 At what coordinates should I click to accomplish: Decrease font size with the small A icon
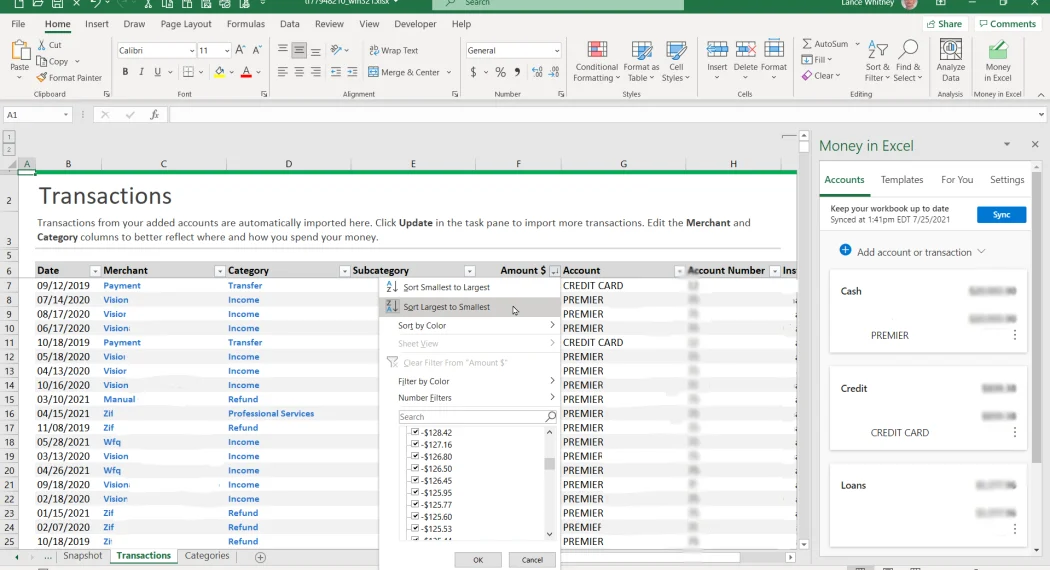257,50
